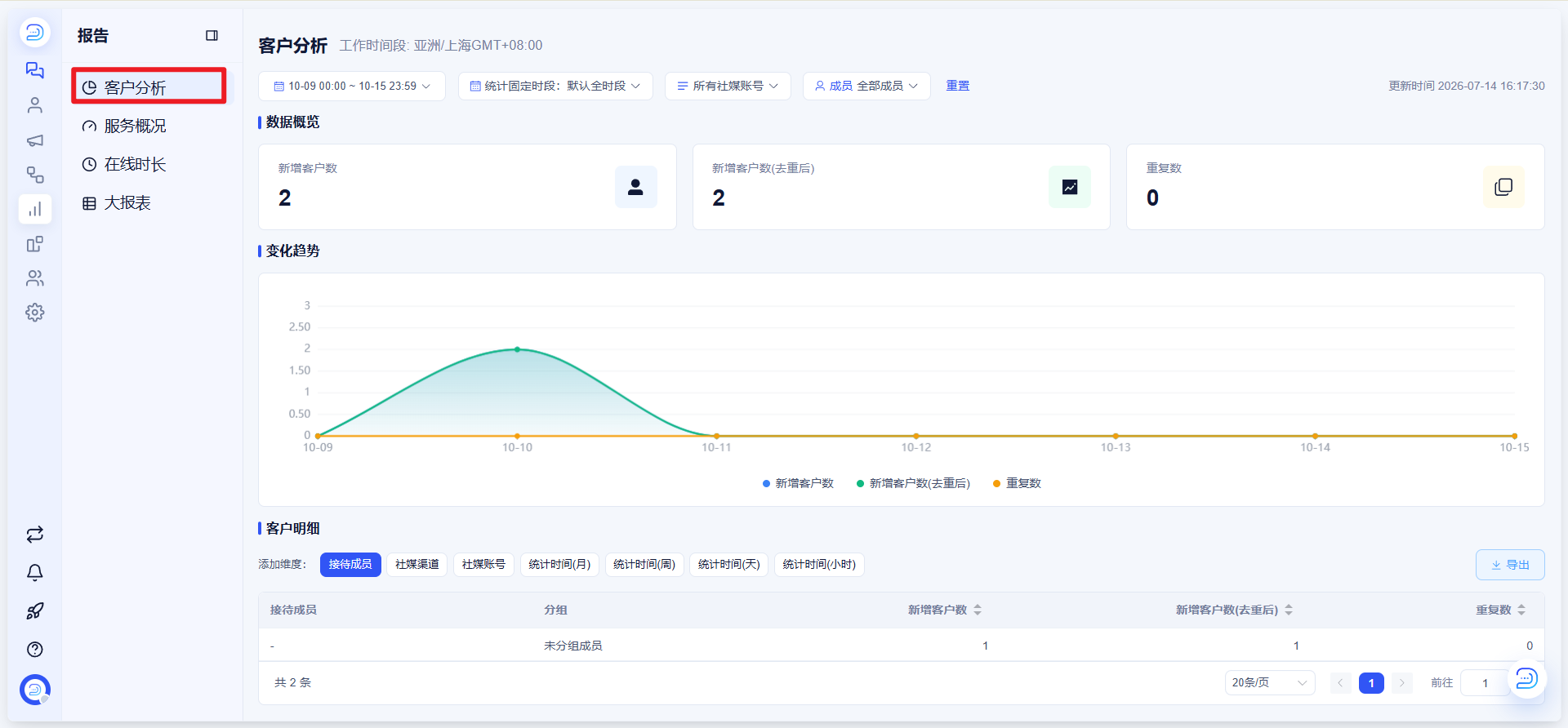Expand the 所有社媒账号 dropdown

pos(728,86)
